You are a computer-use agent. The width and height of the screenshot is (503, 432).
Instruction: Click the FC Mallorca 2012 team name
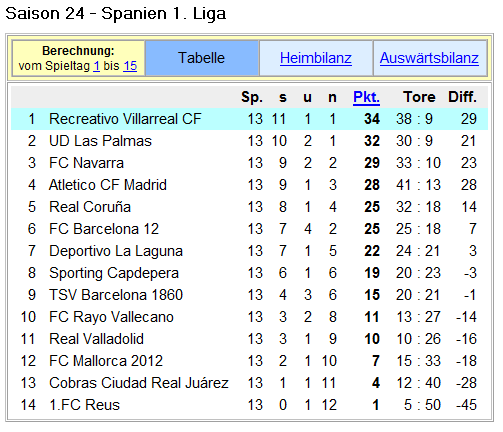coord(106,361)
